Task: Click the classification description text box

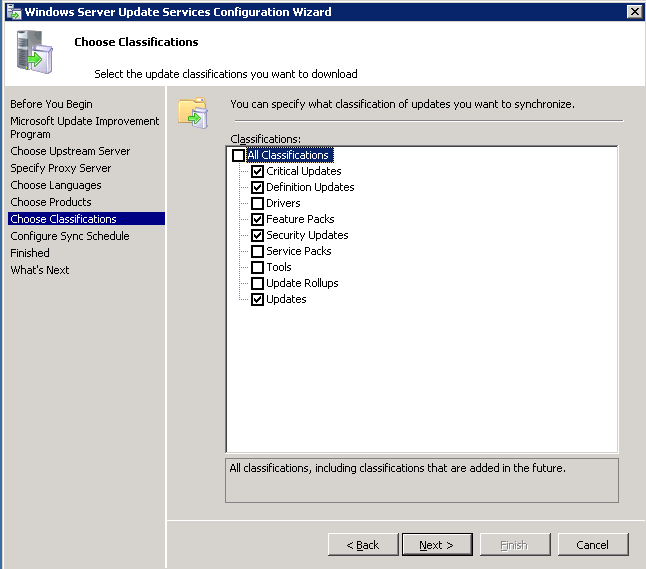Action: [422, 480]
